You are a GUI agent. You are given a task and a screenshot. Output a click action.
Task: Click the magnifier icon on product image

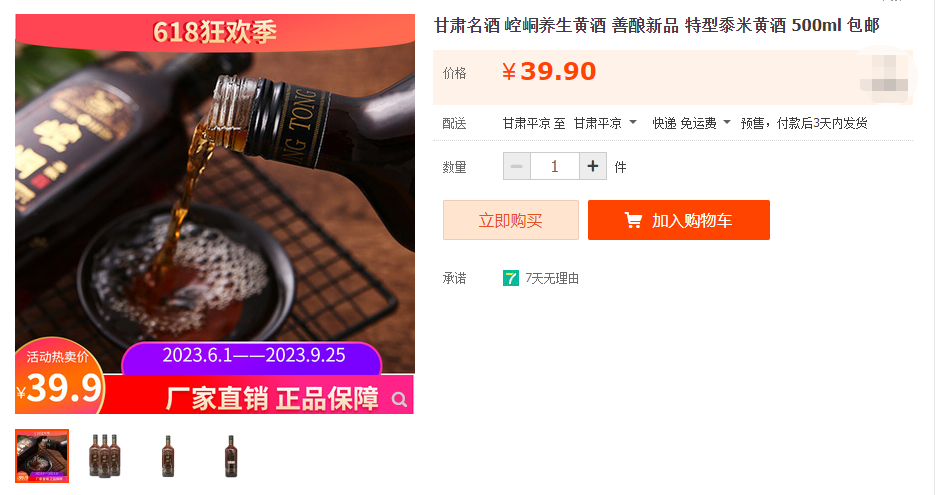(399, 399)
